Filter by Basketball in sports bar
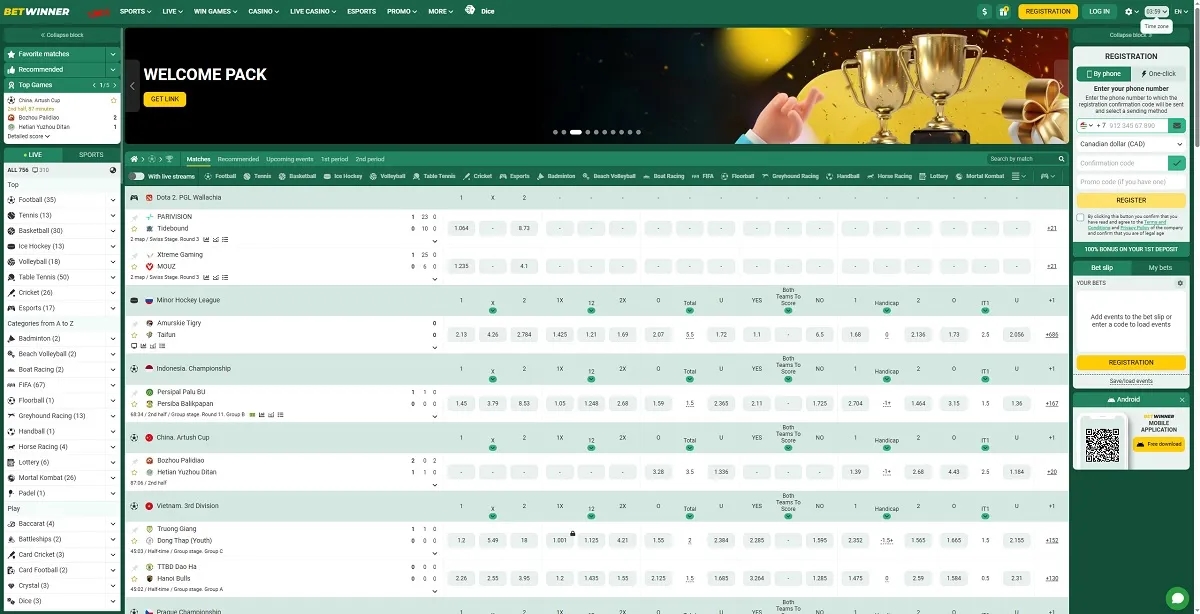The height and width of the screenshot is (614, 1200). [297, 176]
